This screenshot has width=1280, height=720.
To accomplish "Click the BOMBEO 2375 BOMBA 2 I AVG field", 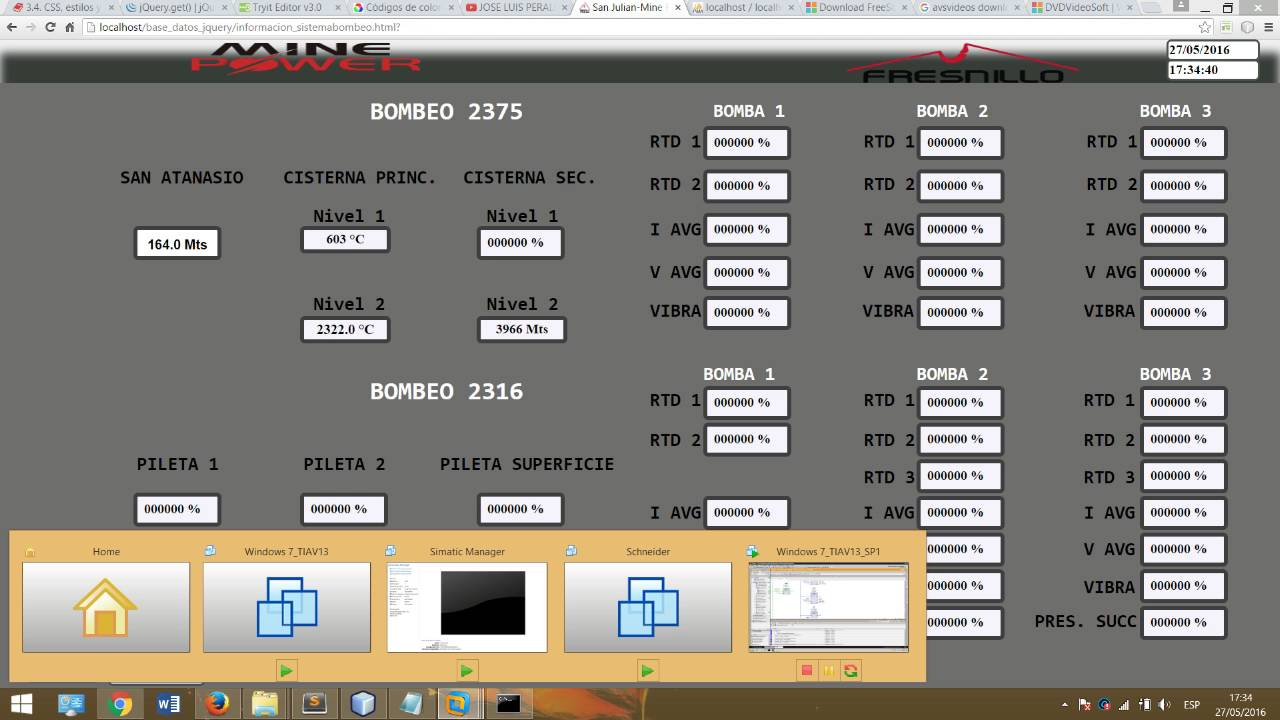I will (x=960, y=229).
